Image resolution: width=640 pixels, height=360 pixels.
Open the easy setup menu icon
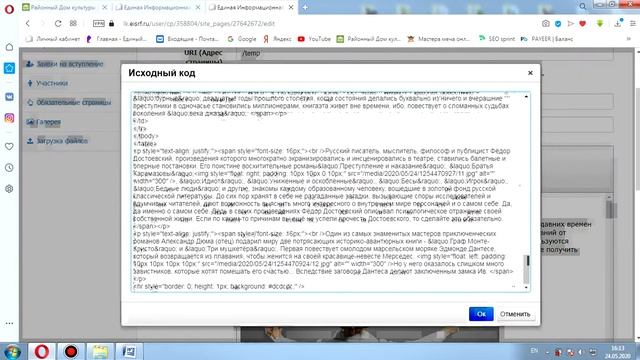pyautogui.click(x=633, y=24)
